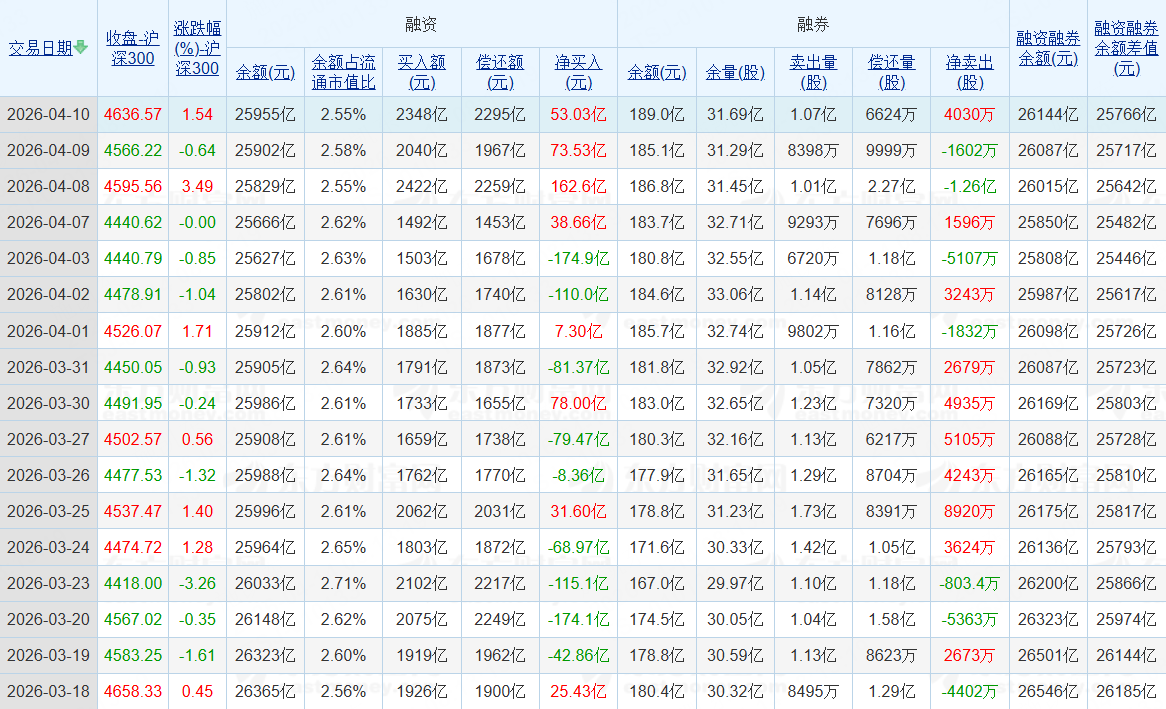Click closing value 4566.22
Image resolution: width=1166 pixels, height=709 pixels.
coord(132,150)
